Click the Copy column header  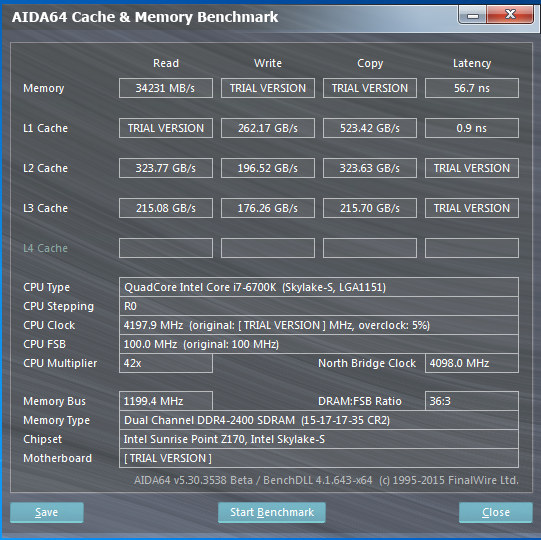(370, 63)
